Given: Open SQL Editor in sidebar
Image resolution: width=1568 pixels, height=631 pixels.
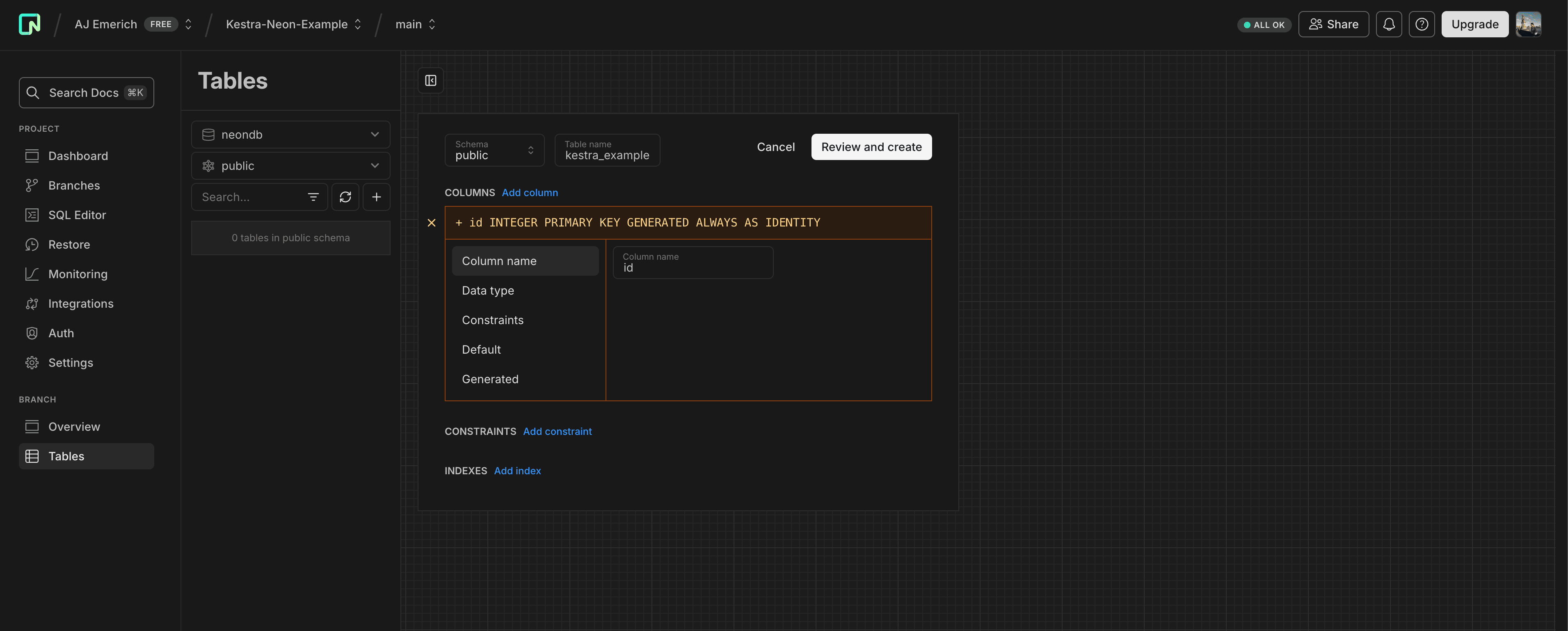Looking at the screenshot, I should coord(77,215).
